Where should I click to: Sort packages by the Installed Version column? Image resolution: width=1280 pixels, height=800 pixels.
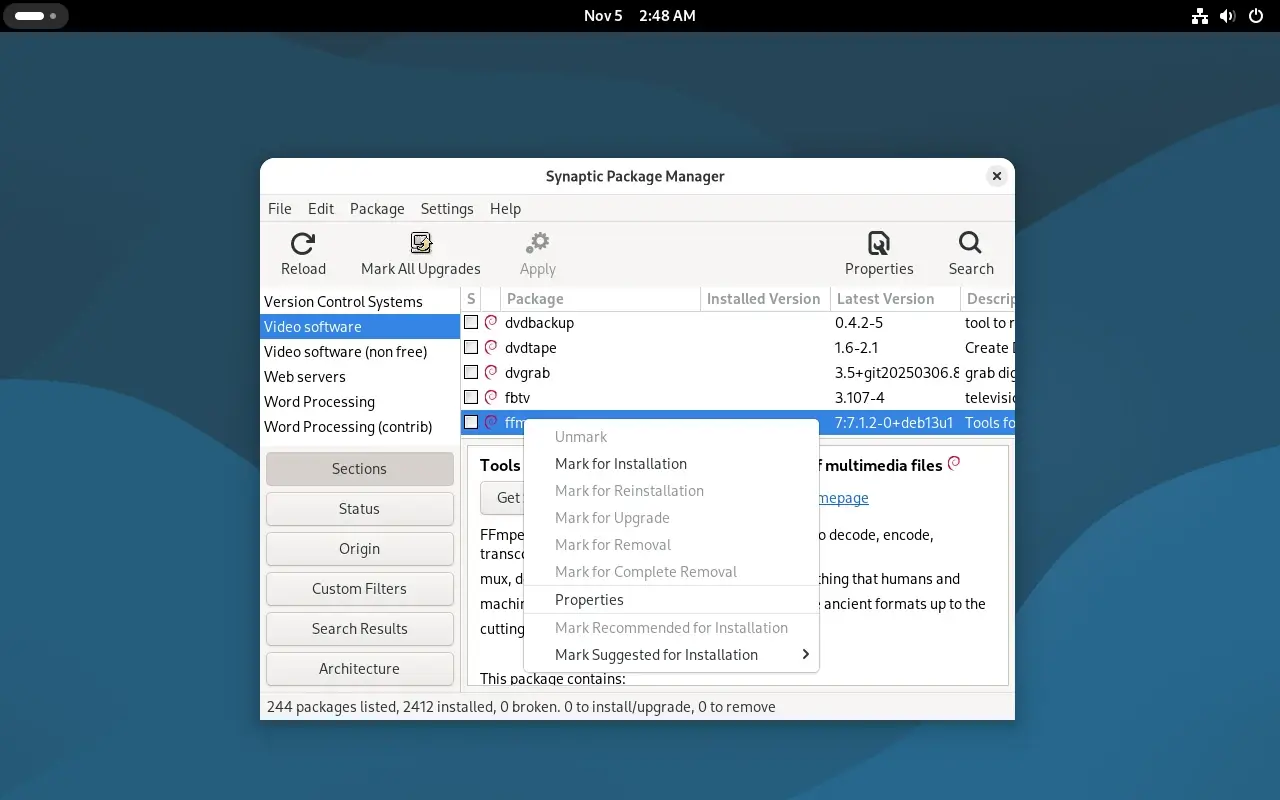764,298
